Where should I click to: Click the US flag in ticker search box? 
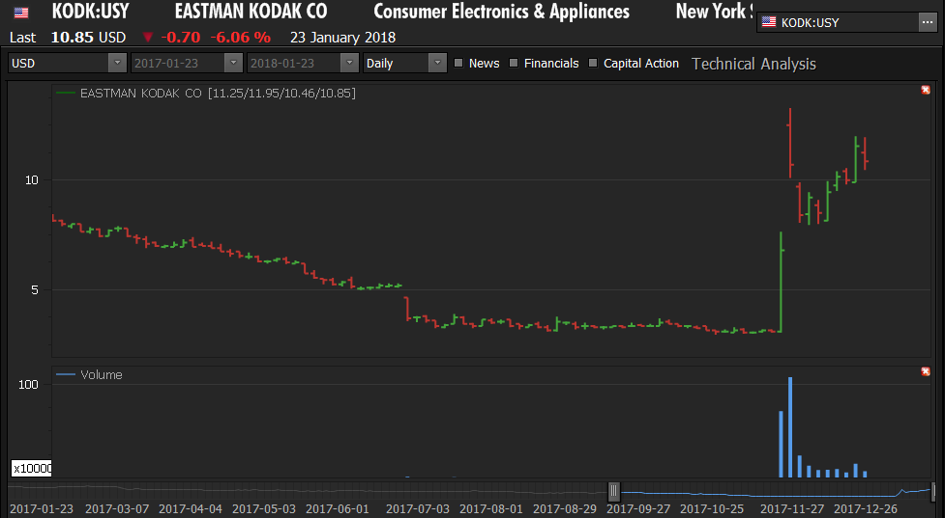pos(768,22)
